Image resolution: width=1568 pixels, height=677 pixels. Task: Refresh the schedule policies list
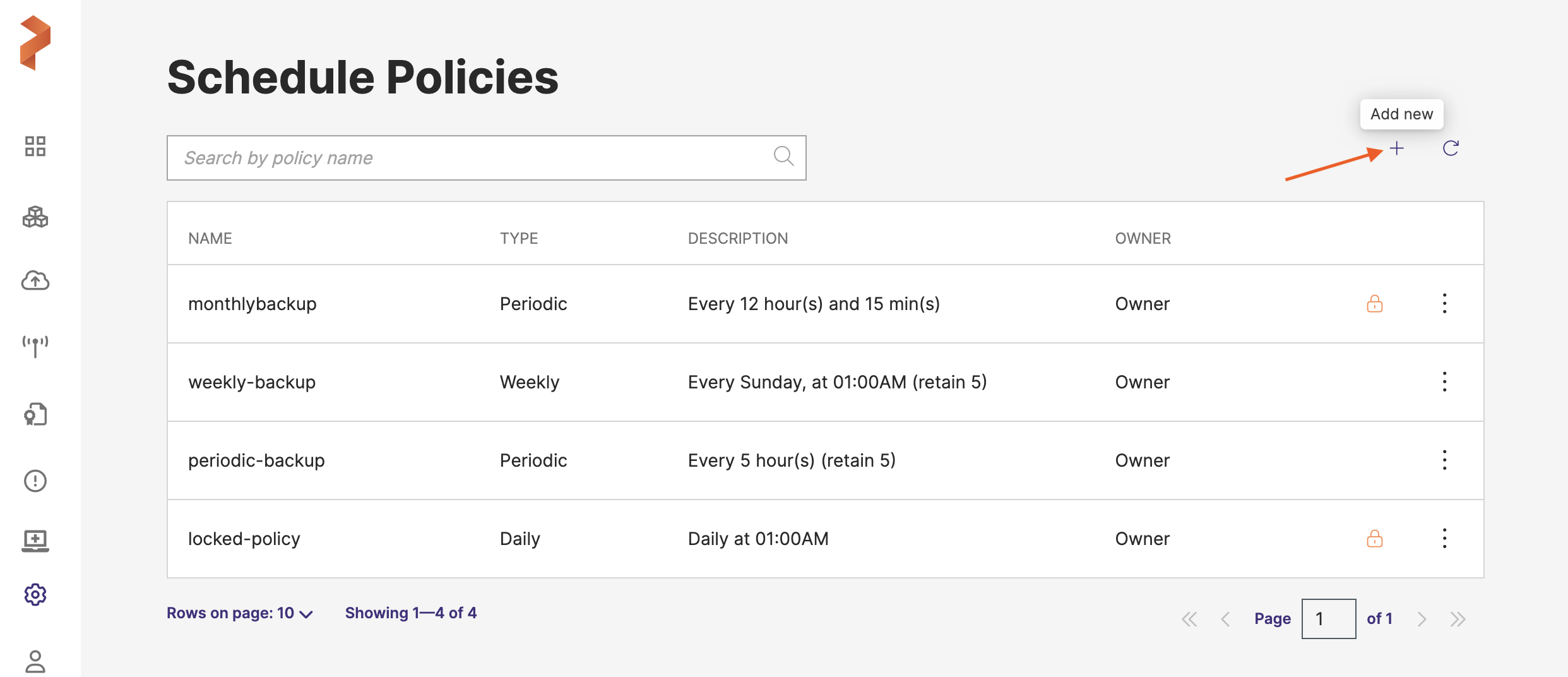(1451, 148)
